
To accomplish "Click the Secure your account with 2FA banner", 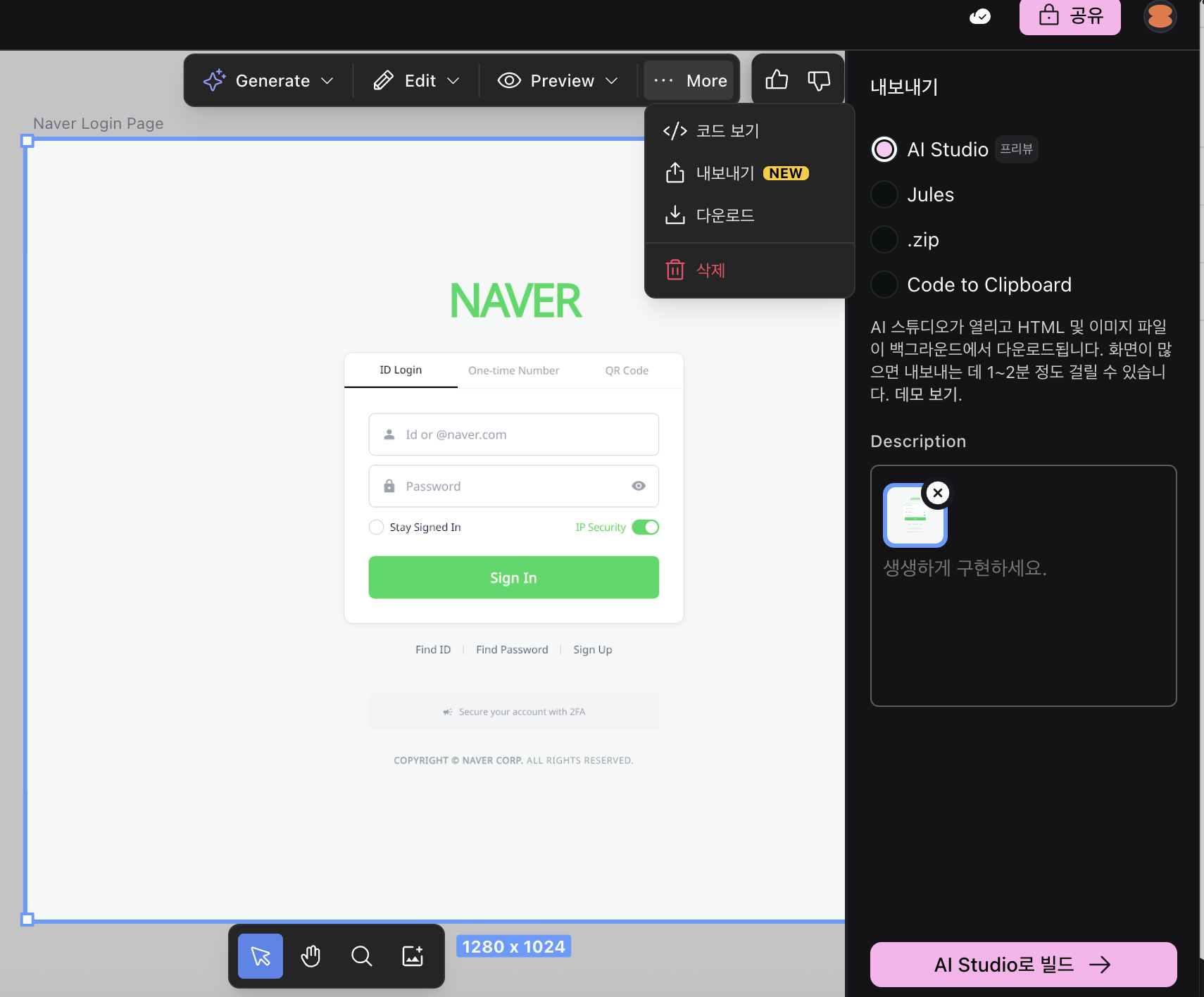I will [x=514, y=712].
